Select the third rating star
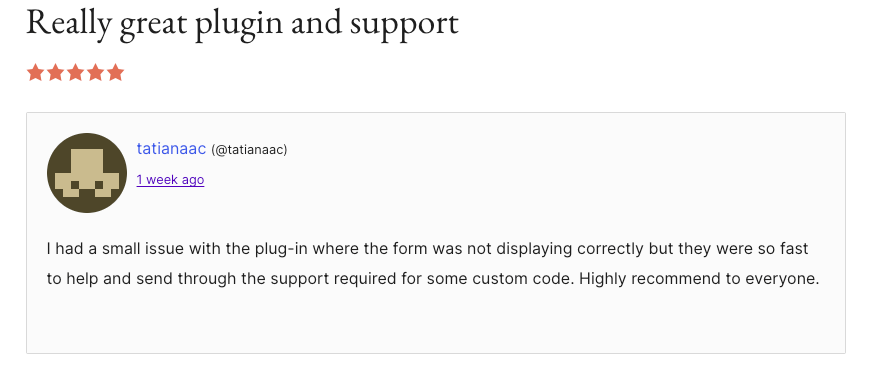Viewport: 869px width, 365px height. [x=75, y=73]
